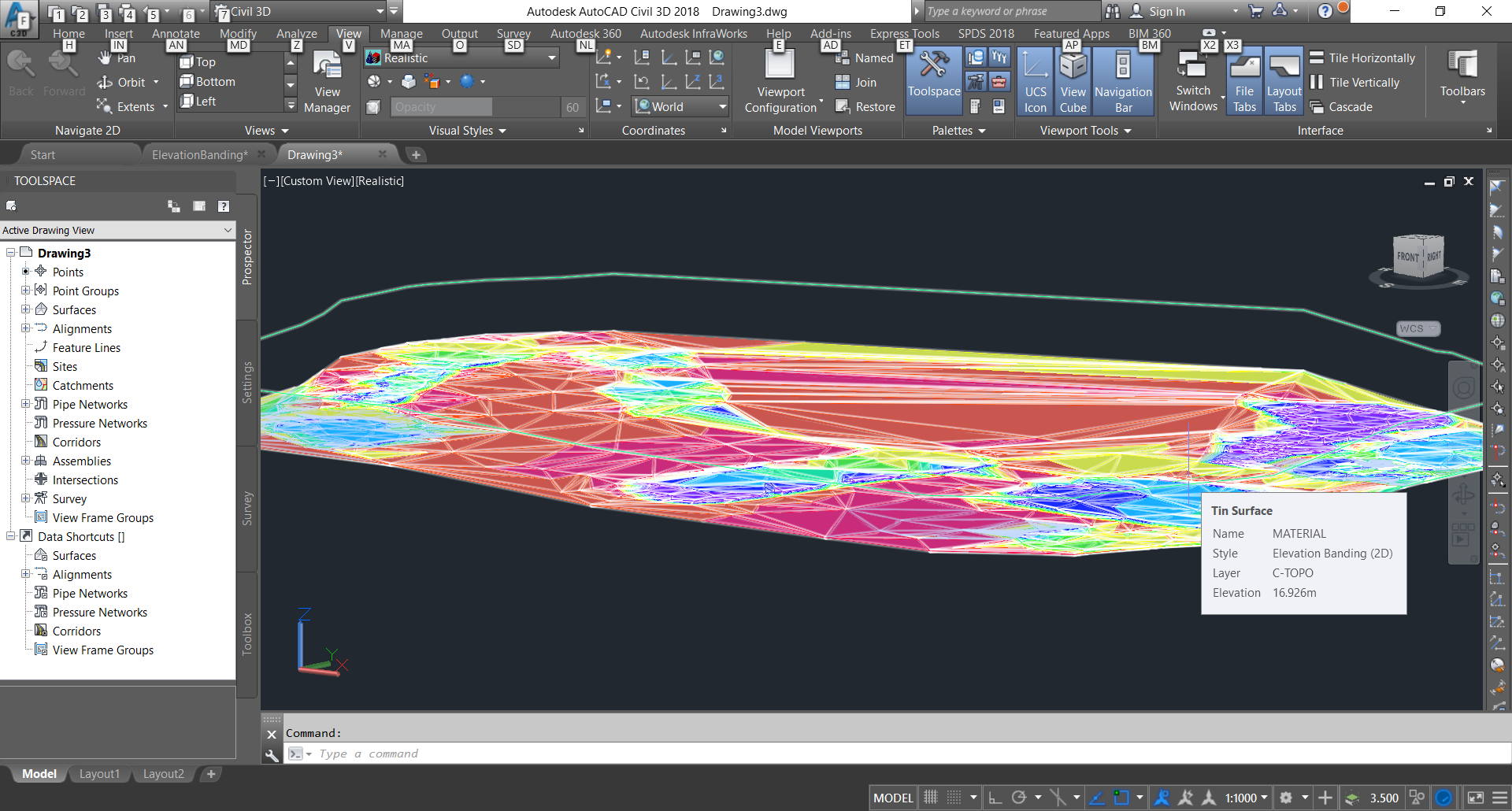
Task: Click the Restore viewport button
Action: pyautogui.click(x=866, y=106)
